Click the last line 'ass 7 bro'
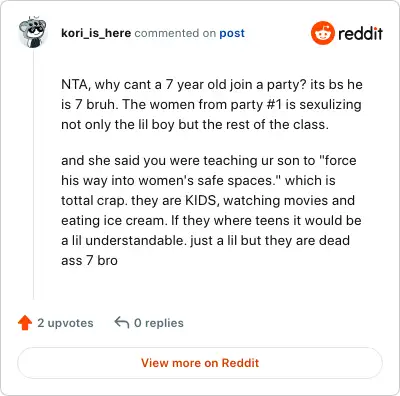400x396 pixels. pos(89,261)
